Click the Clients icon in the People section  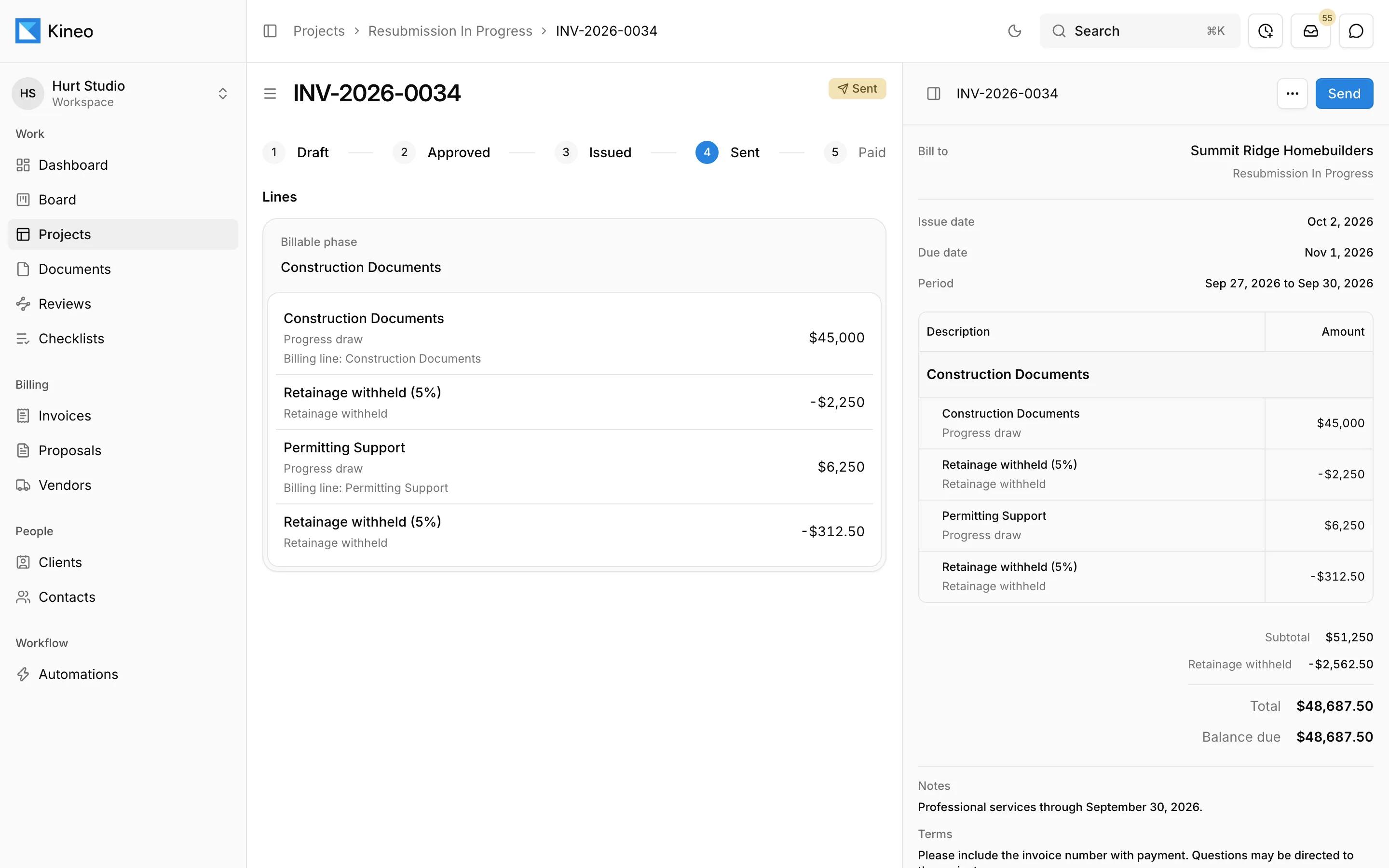(23, 563)
